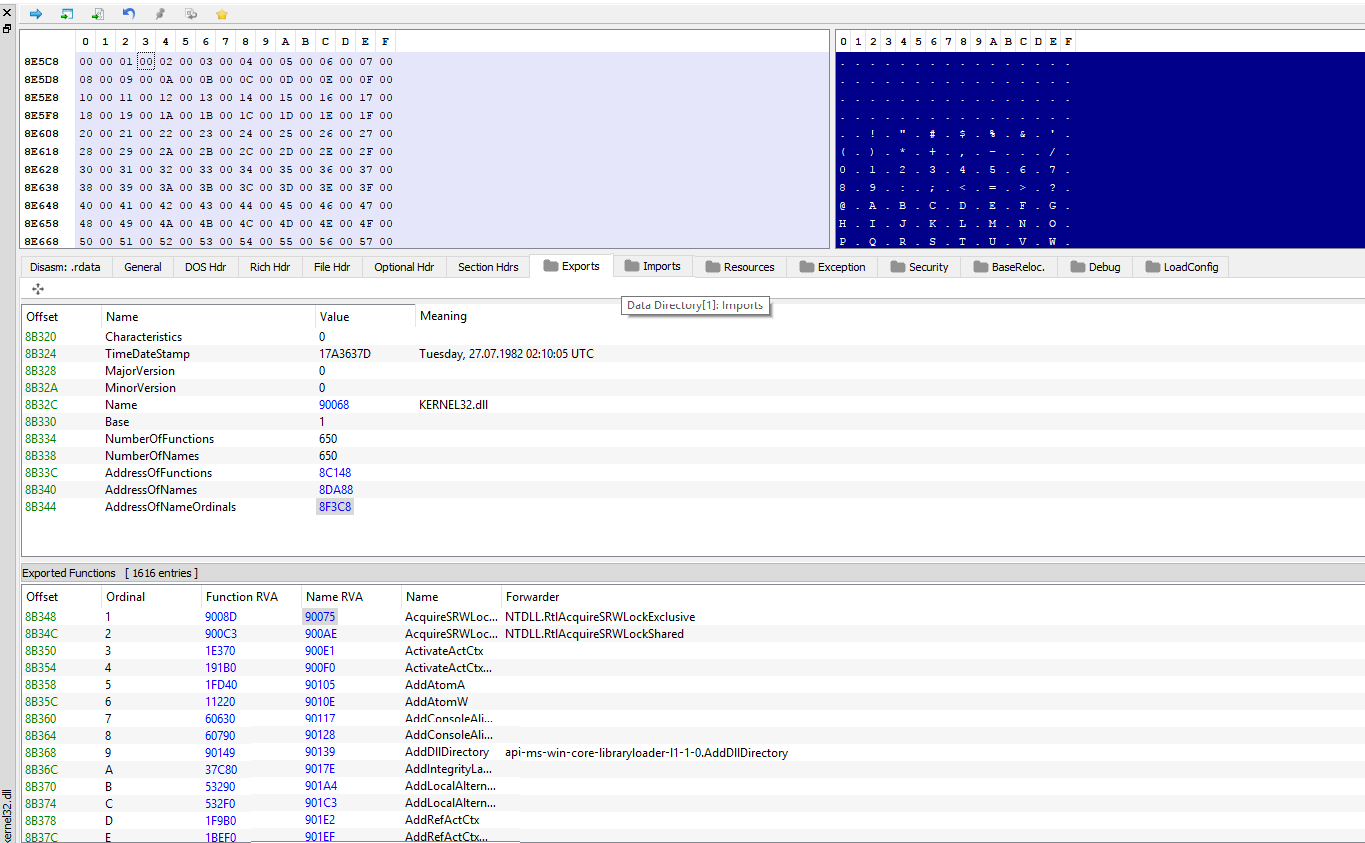Click the blue right arrow toolbar icon
The width and height of the screenshot is (1365, 843).
36,14
